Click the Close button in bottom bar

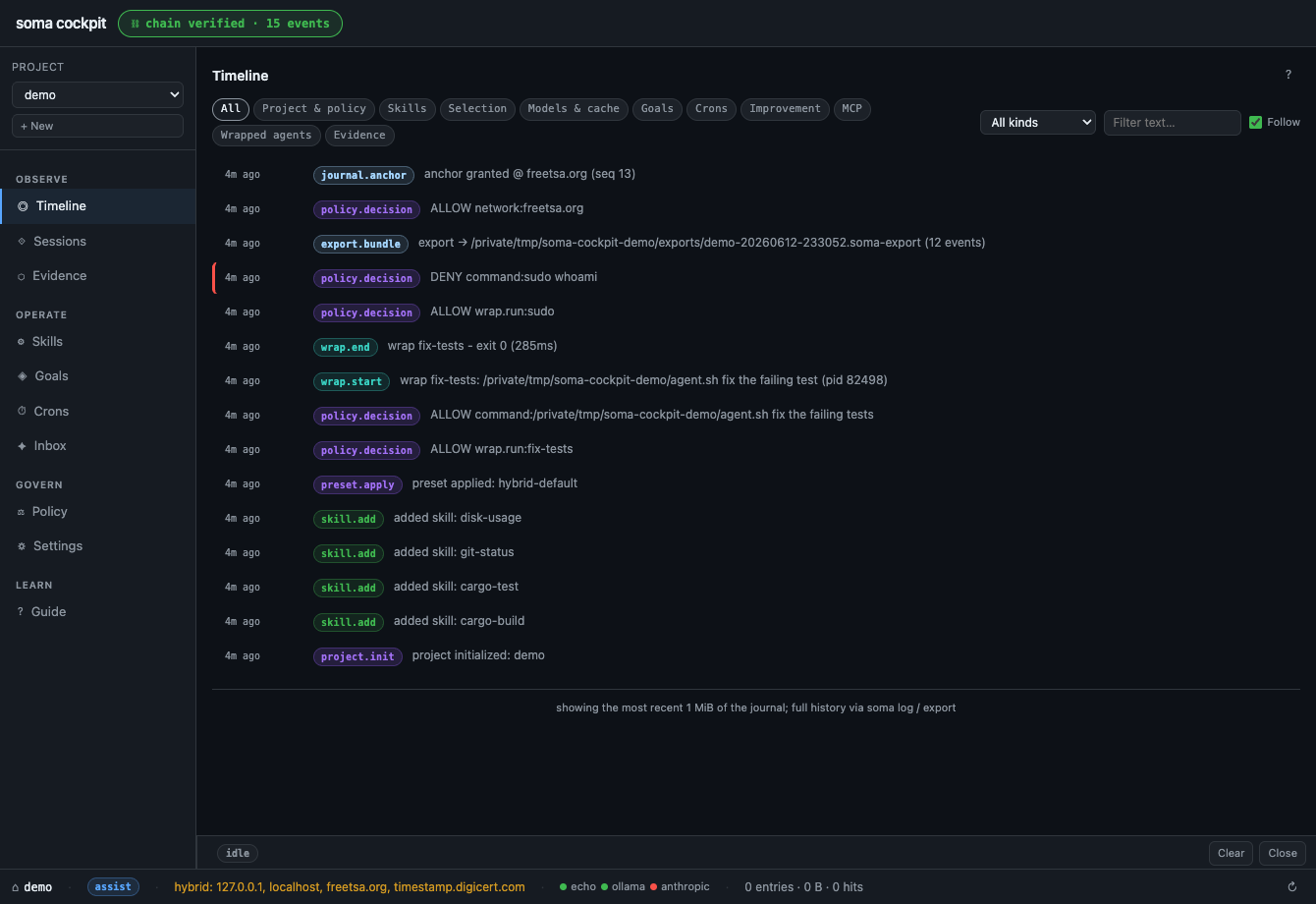pos(1283,853)
